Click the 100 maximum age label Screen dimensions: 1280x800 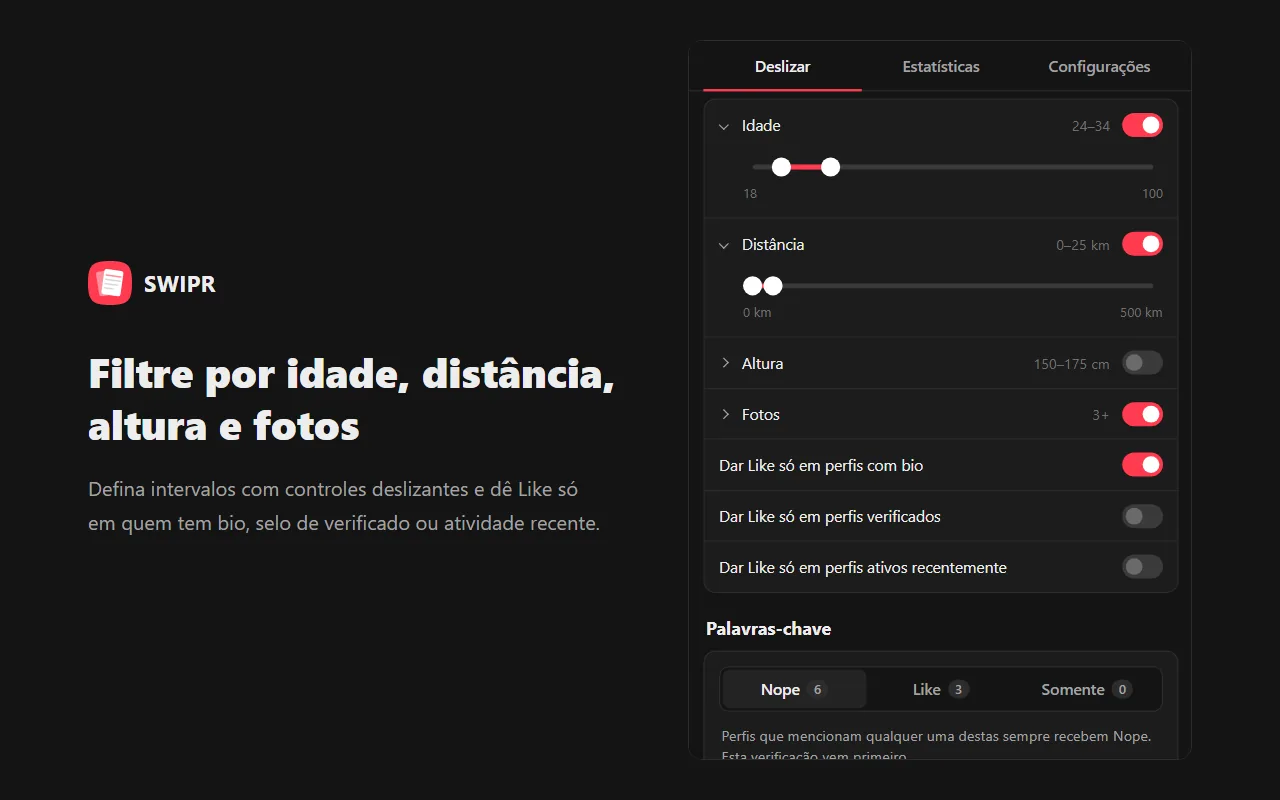click(x=1153, y=194)
